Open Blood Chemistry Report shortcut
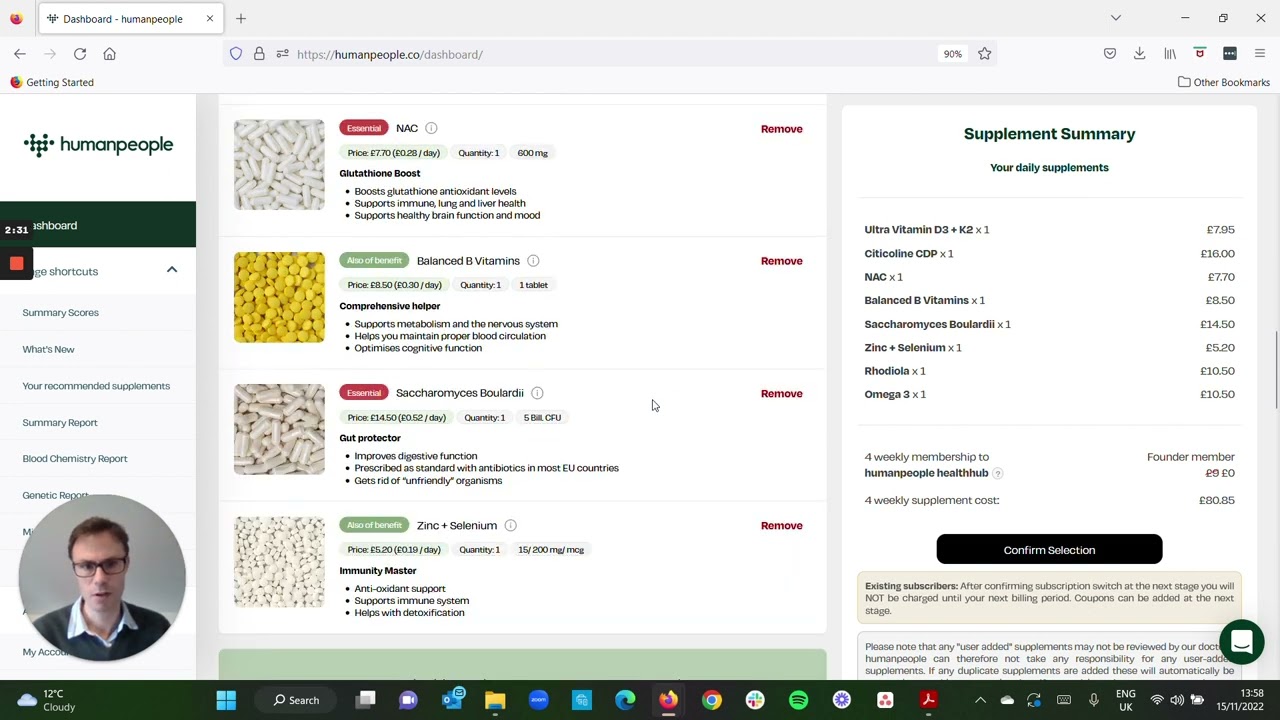The height and width of the screenshot is (720, 1280). 75,459
